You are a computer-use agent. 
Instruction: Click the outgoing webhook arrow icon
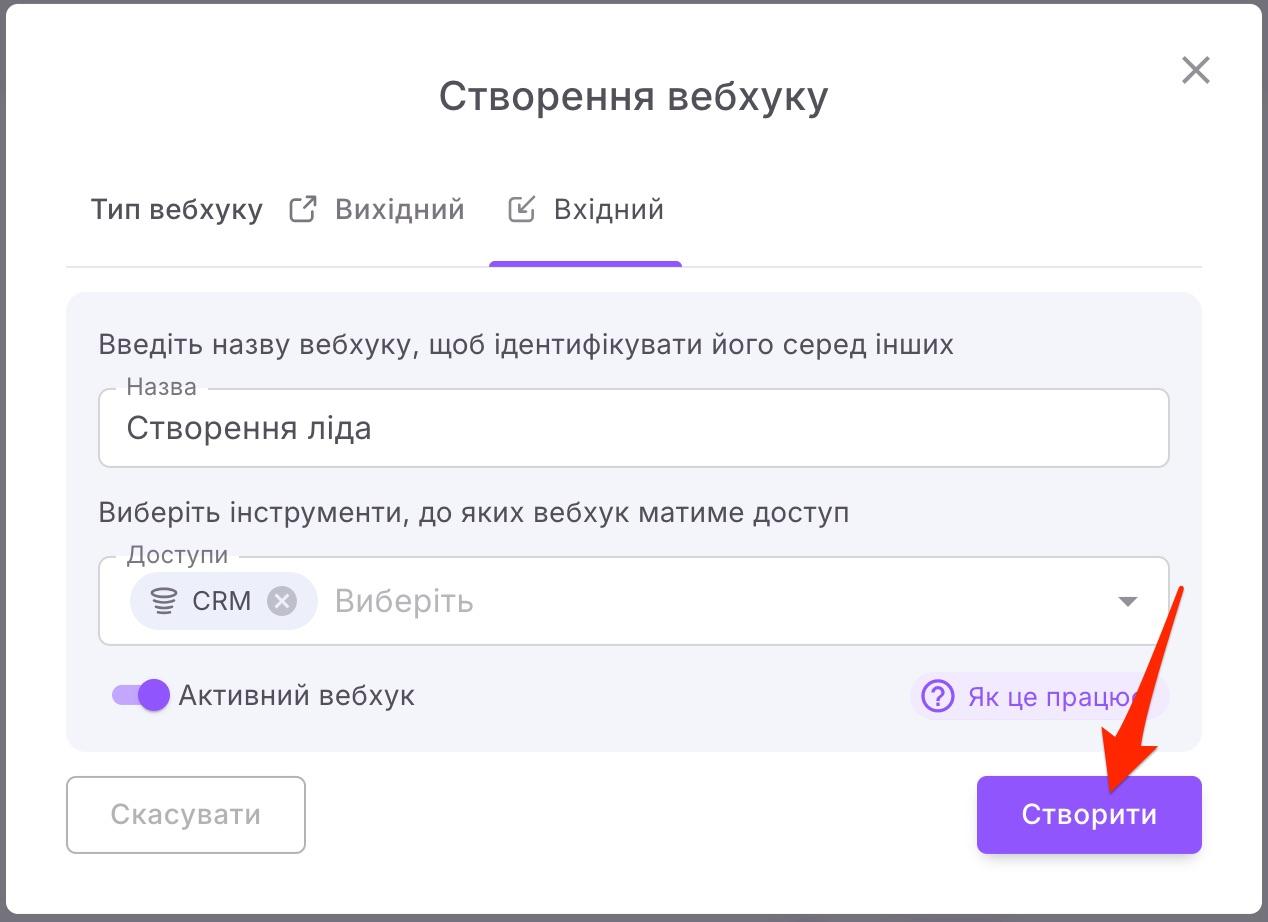point(302,208)
